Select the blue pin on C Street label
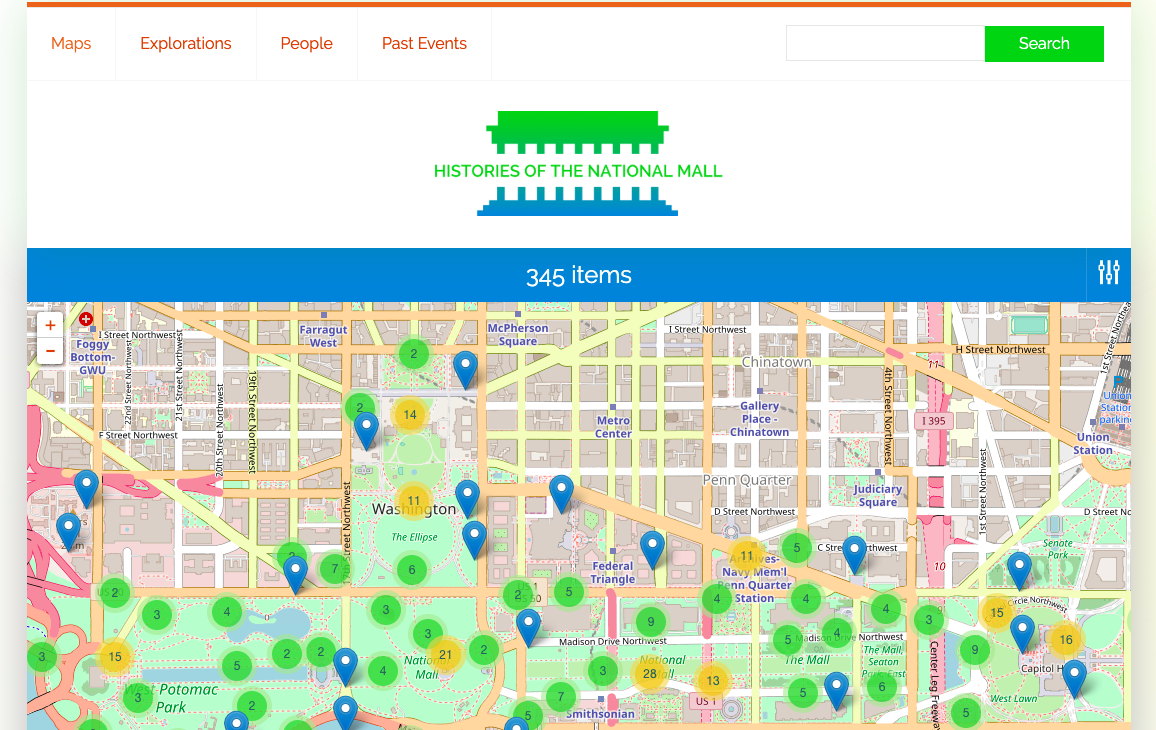The height and width of the screenshot is (730, 1156). 854,555
